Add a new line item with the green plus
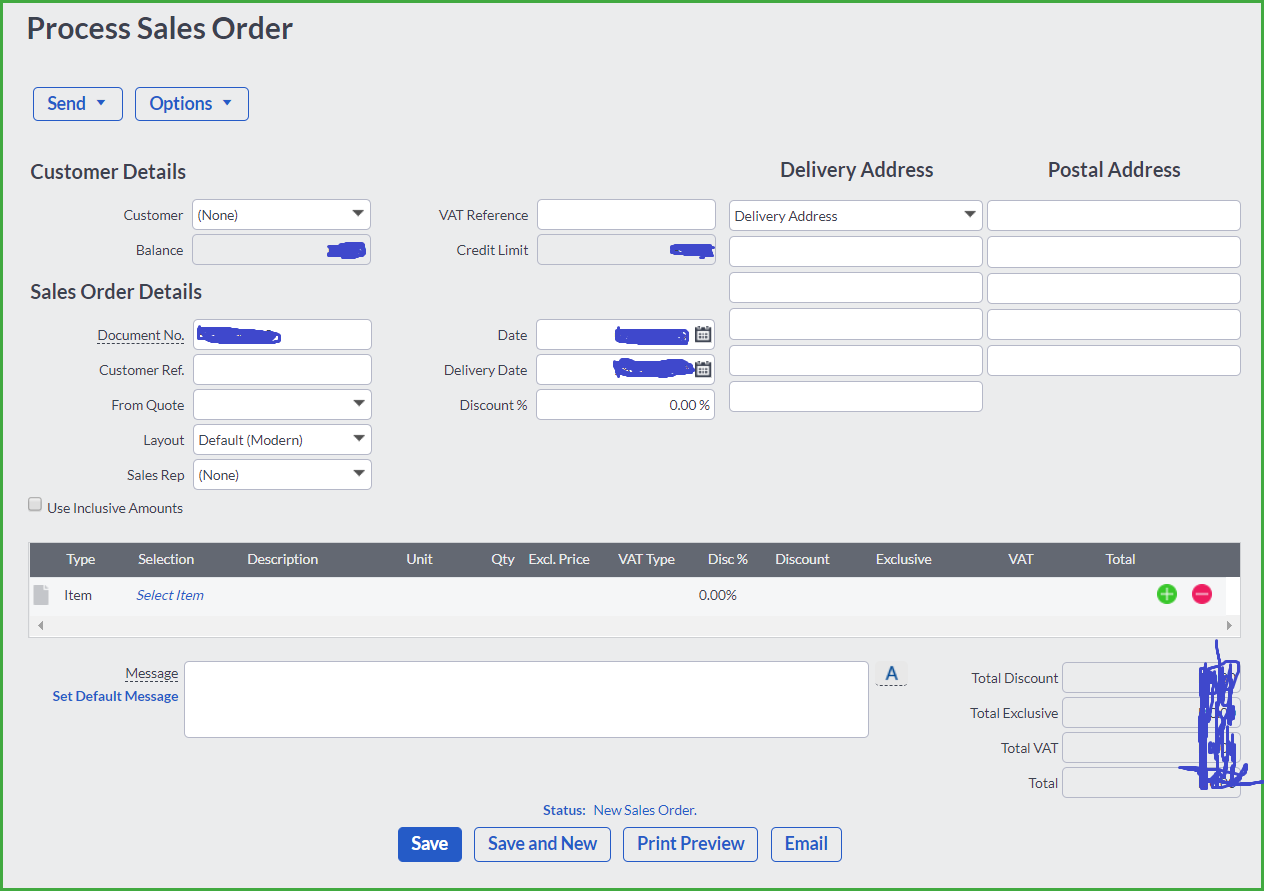This screenshot has width=1264, height=891. point(1166,594)
